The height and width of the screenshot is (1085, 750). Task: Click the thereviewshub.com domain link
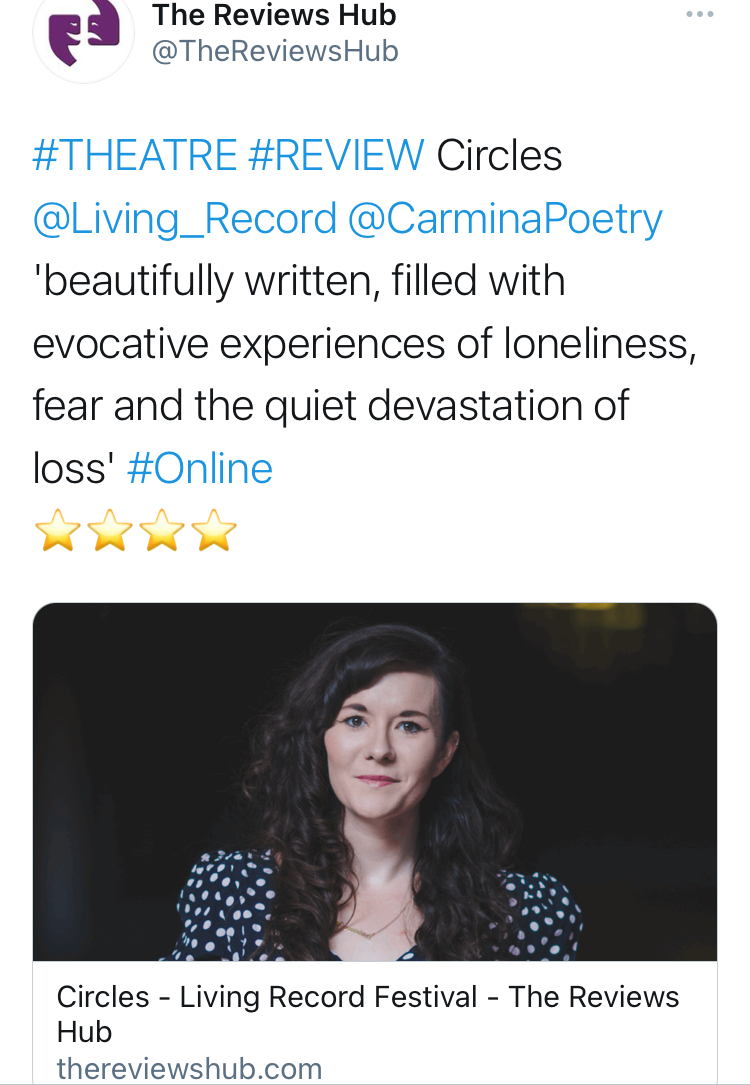click(189, 1068)
